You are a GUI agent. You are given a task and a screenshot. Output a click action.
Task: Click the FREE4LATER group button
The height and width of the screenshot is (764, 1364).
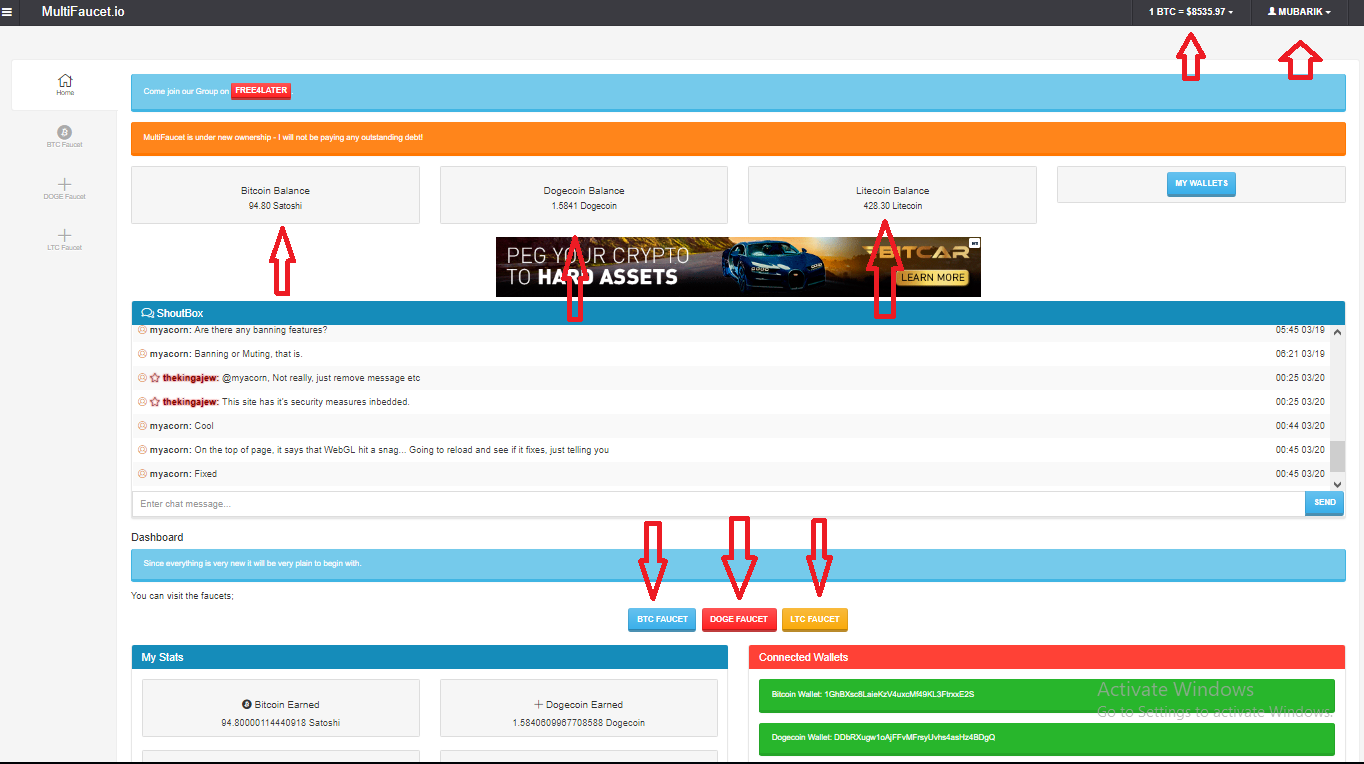click(x=261, y=91)
